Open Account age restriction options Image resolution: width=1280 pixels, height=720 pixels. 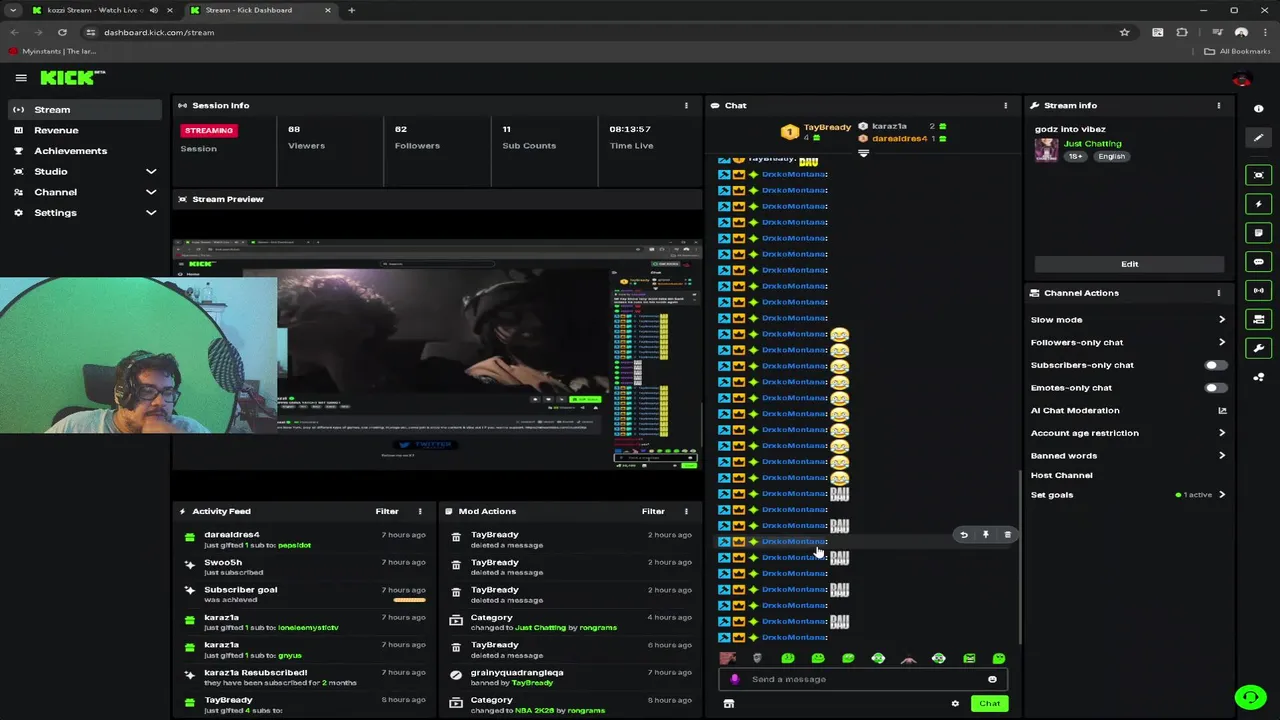pyautogui.click(x=1128, y=434)
